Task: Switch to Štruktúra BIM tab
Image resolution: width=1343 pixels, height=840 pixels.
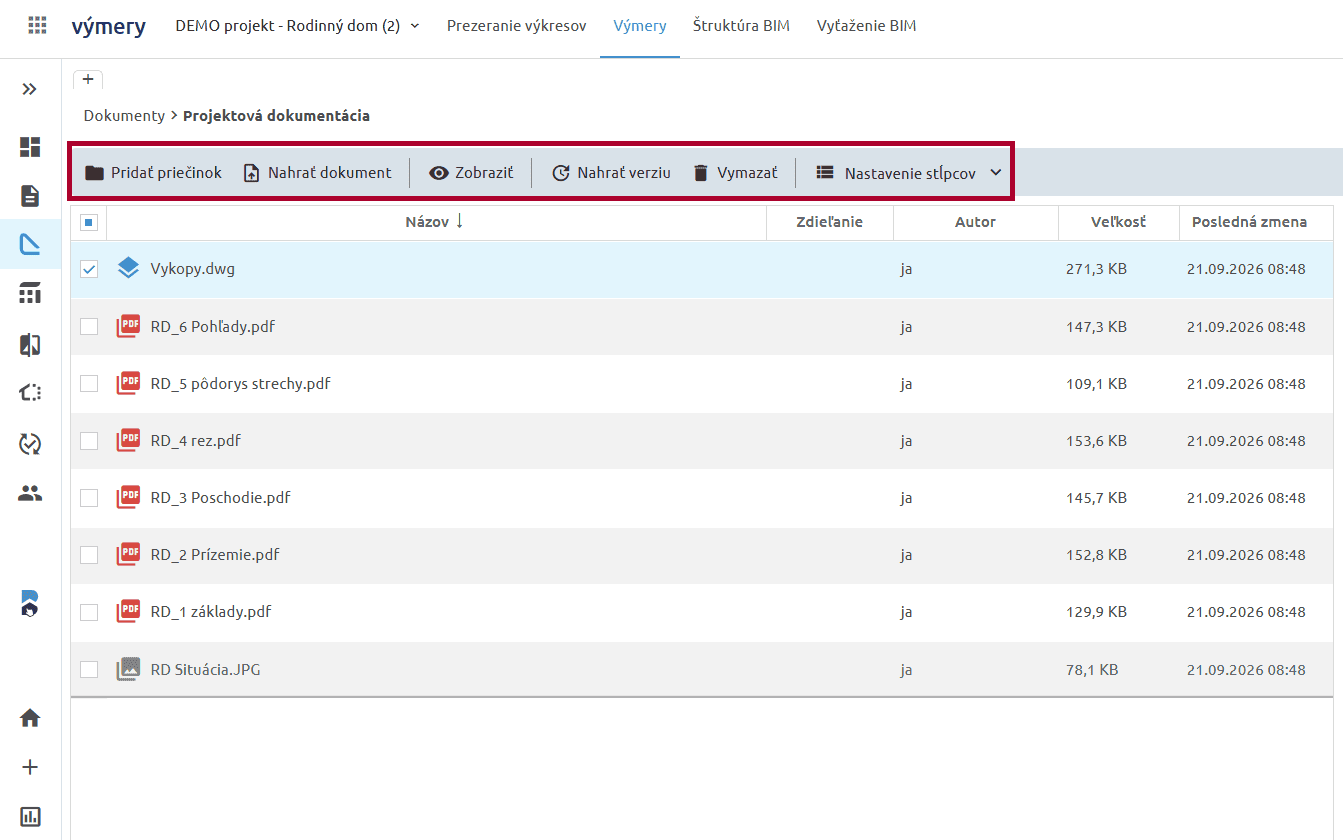Action: 741,26
